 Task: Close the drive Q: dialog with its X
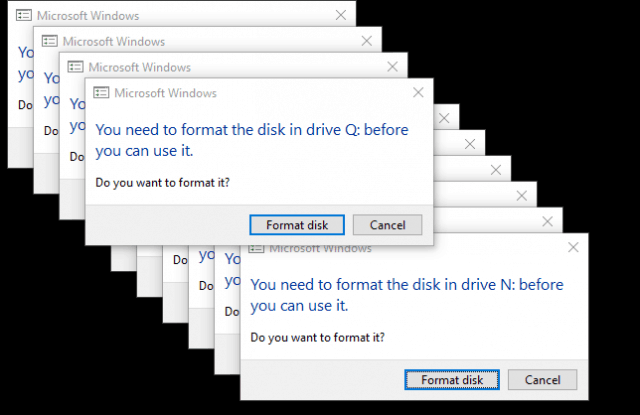tap(418, 92)
